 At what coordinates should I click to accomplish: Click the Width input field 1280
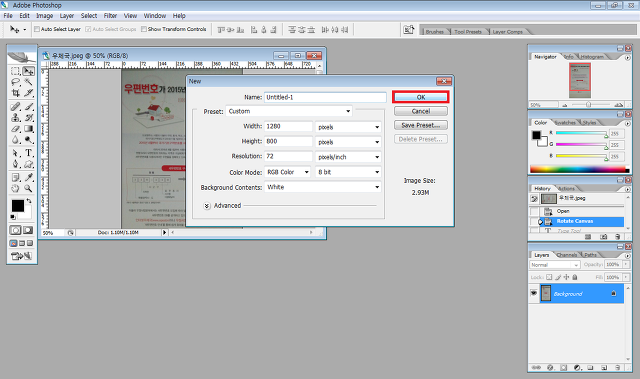[x=288, y=126]
